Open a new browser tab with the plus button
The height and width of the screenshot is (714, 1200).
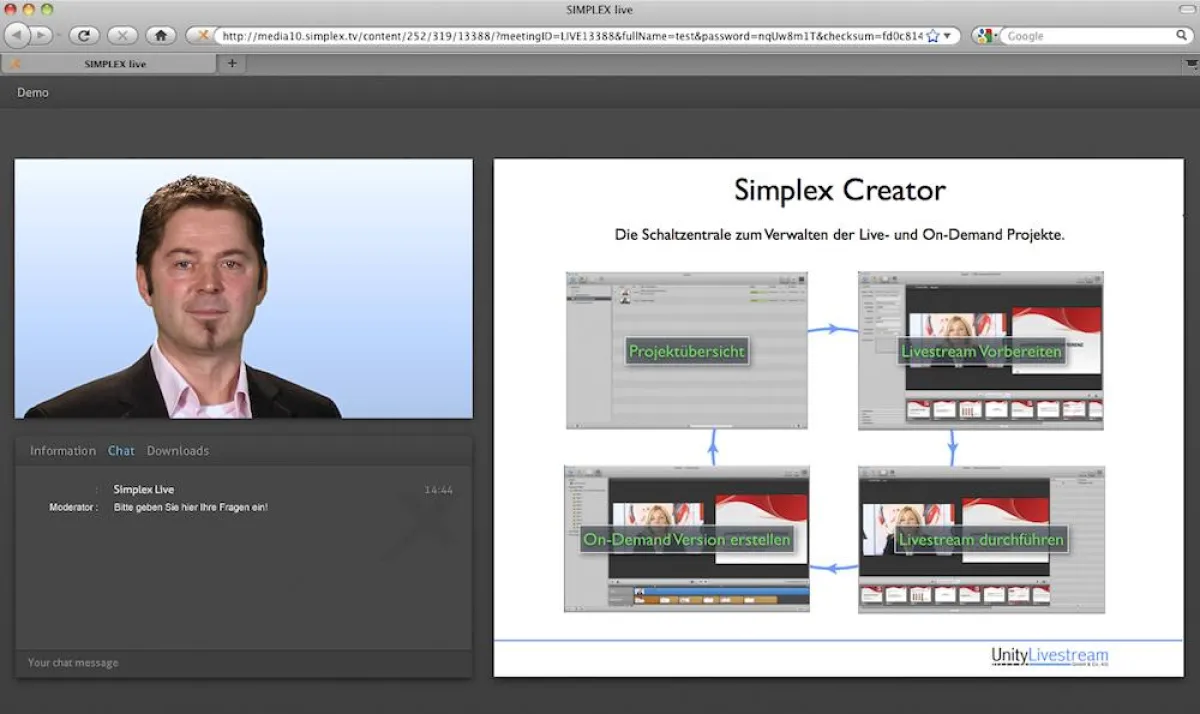[x=231, y=62]
